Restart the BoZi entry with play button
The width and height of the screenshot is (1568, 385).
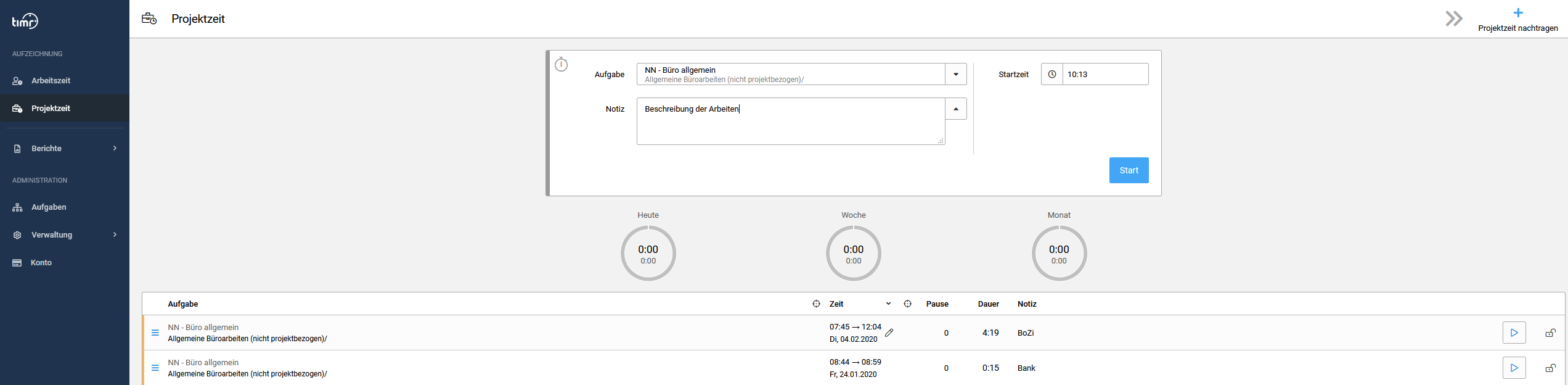[x=1514, y=333]
